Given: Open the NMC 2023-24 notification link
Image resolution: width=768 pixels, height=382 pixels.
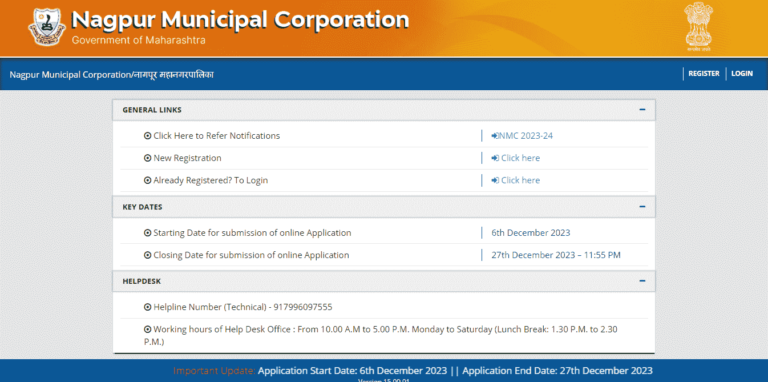Looking at the screenshot, I should tap(522, 136).
